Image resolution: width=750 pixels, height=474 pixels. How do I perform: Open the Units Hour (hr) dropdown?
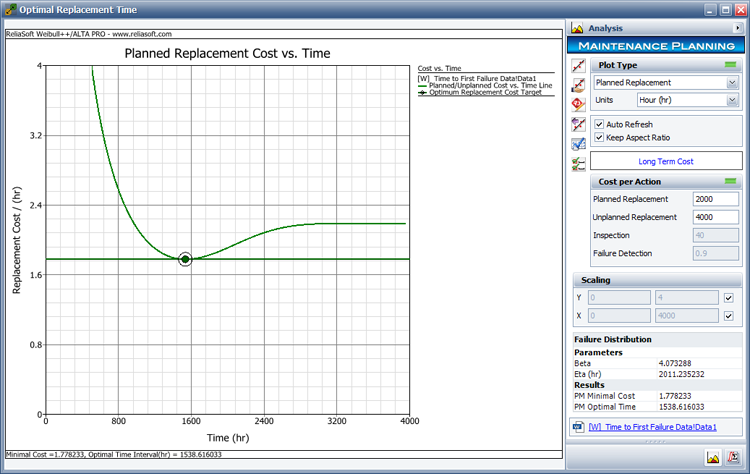(x=732, y=100)
